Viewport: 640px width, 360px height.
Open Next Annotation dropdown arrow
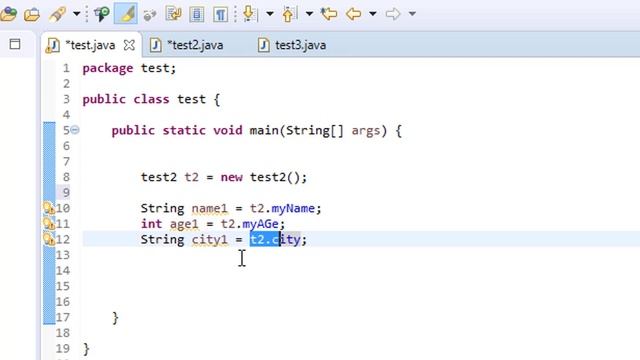[x=270, y=14]
